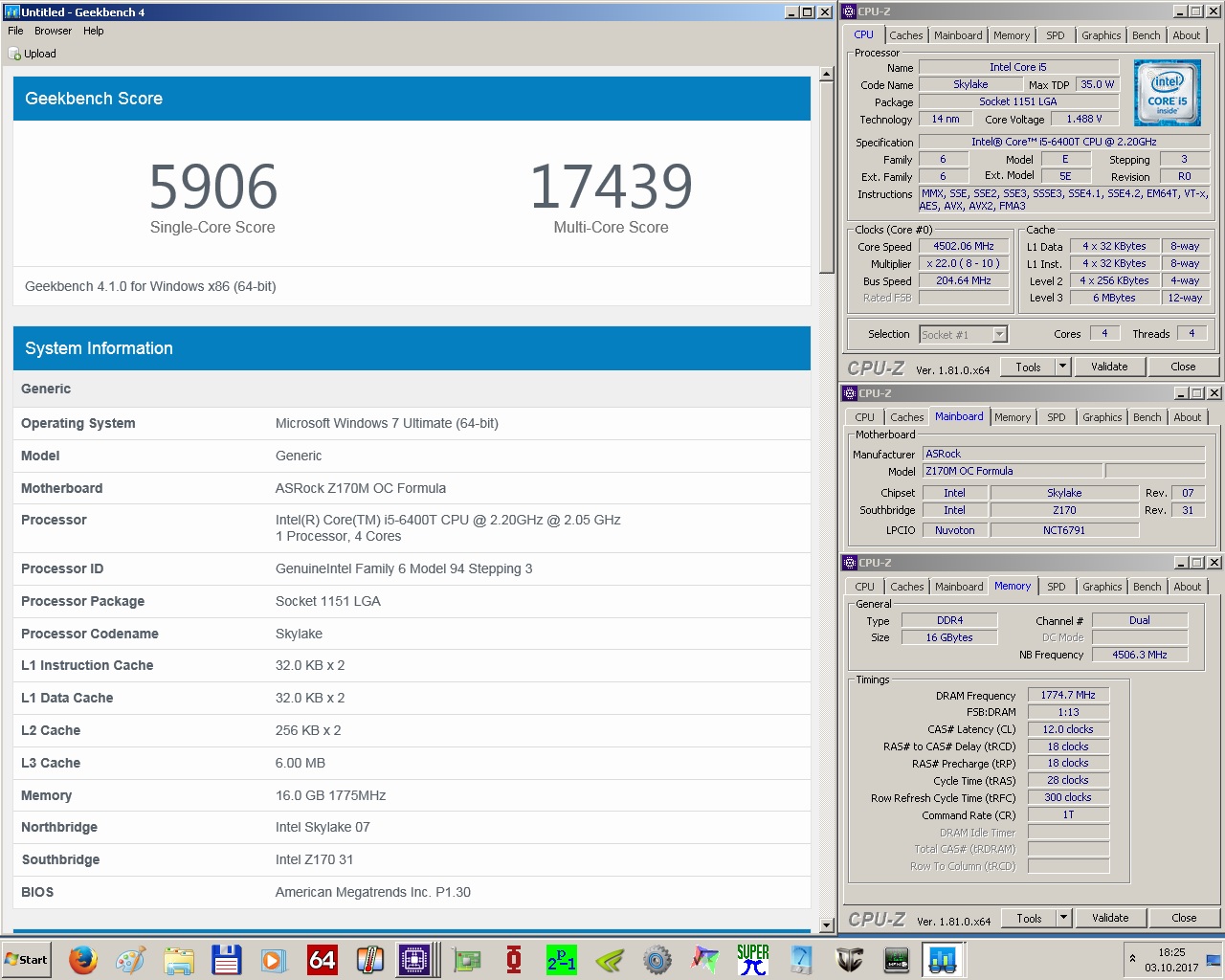Viewport: 1225px width, 980px height.
Task: Expand Tools dropdown arrow in Memory tab window
Action: (1063, 918)
